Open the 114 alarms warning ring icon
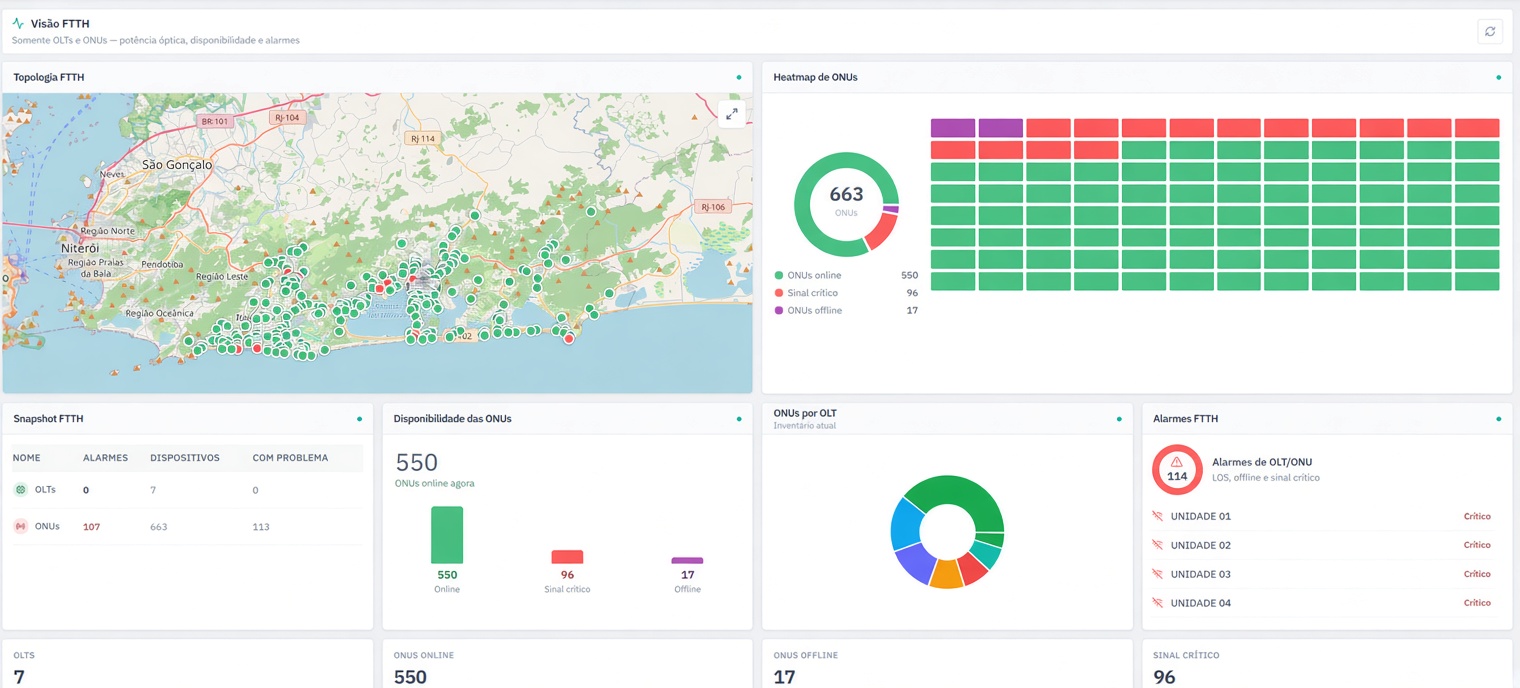Image resolution: width=1520 pixels, height=688 pixels. pos(1177,469)
